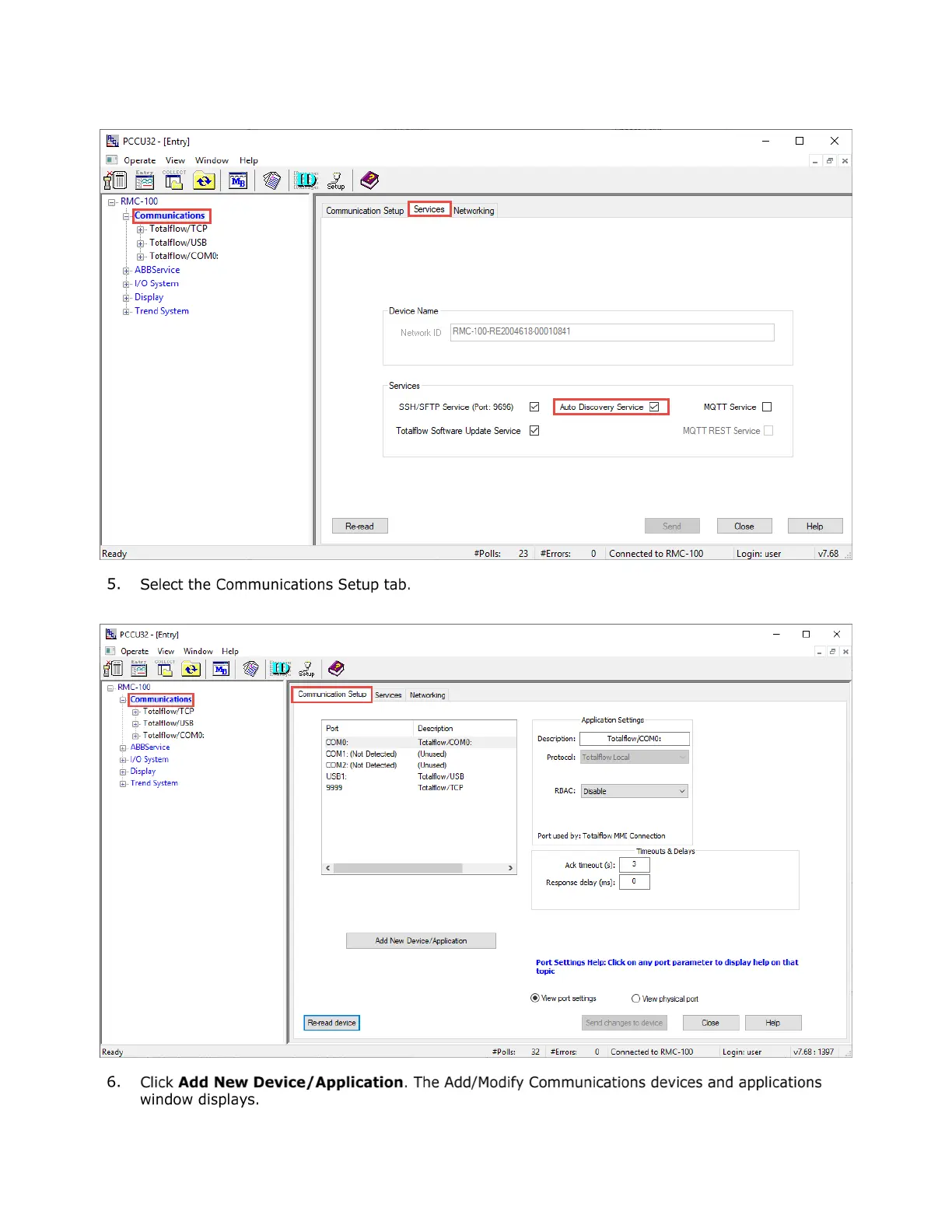Switch to the Networking tab in the upper window
Image resolution: width=952 pixels, height=1232 pixels.
(474, 211)
